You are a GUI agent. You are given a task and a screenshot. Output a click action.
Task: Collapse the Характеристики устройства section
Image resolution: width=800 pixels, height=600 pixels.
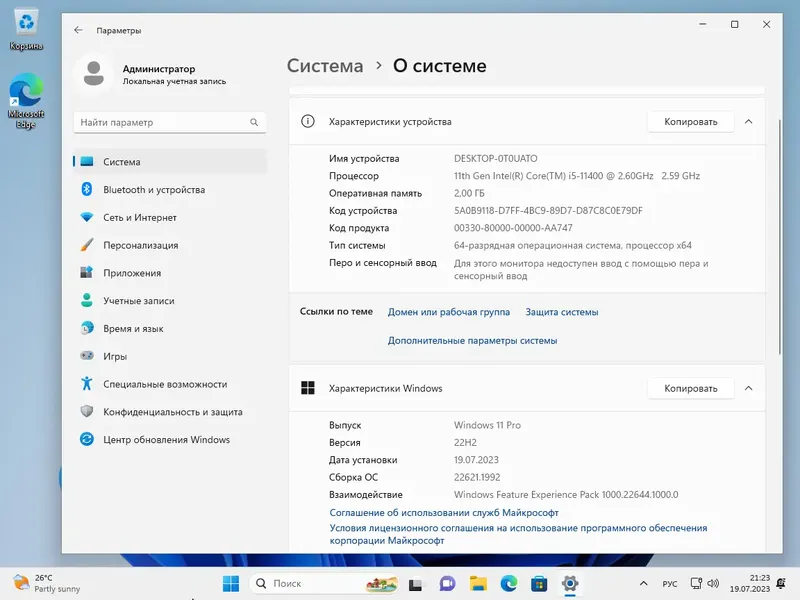pyautogui.click(x=749, y=121)
